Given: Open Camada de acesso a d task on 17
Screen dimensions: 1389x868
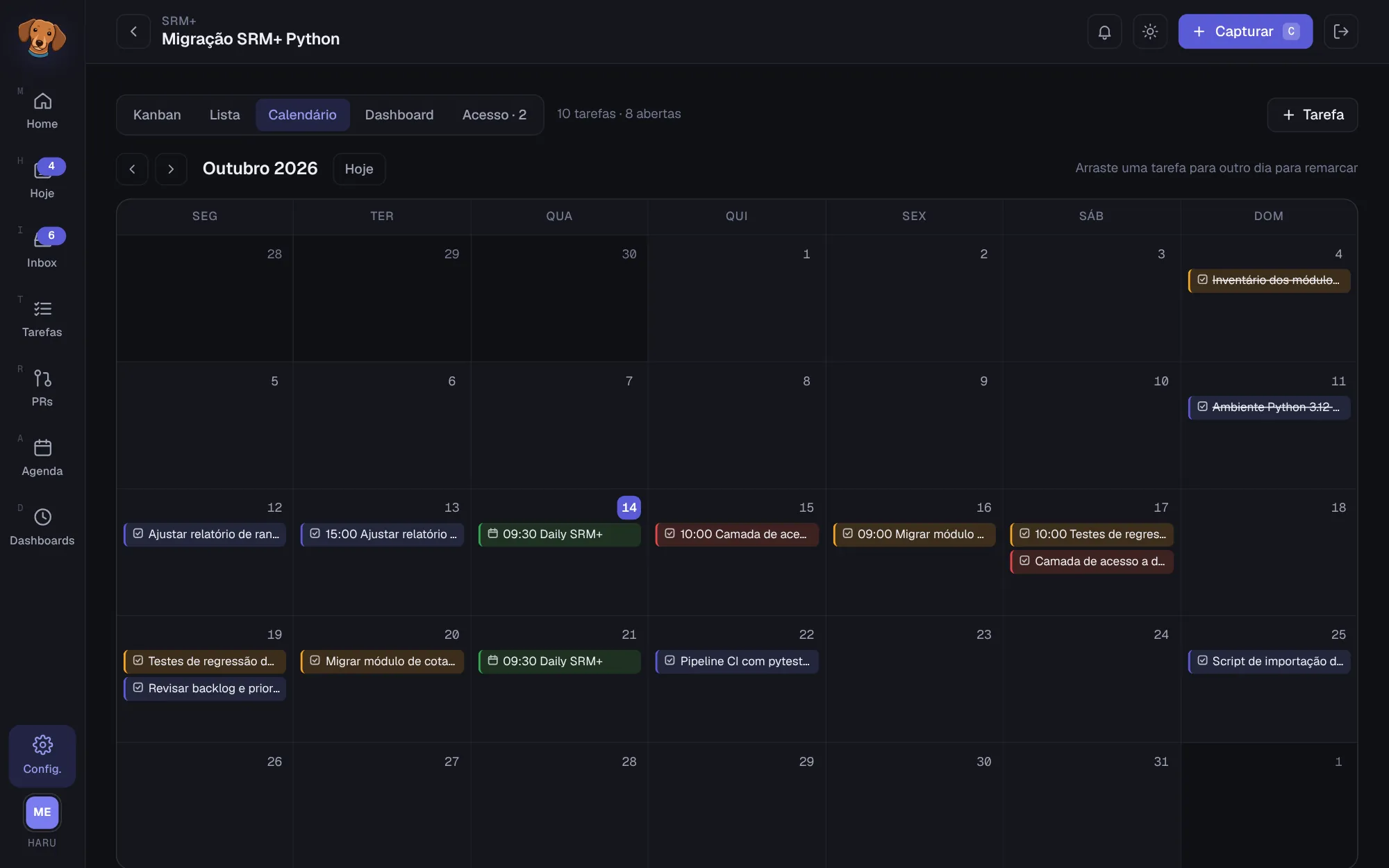Looking at the screenshot, I should tap(1092, 562).
